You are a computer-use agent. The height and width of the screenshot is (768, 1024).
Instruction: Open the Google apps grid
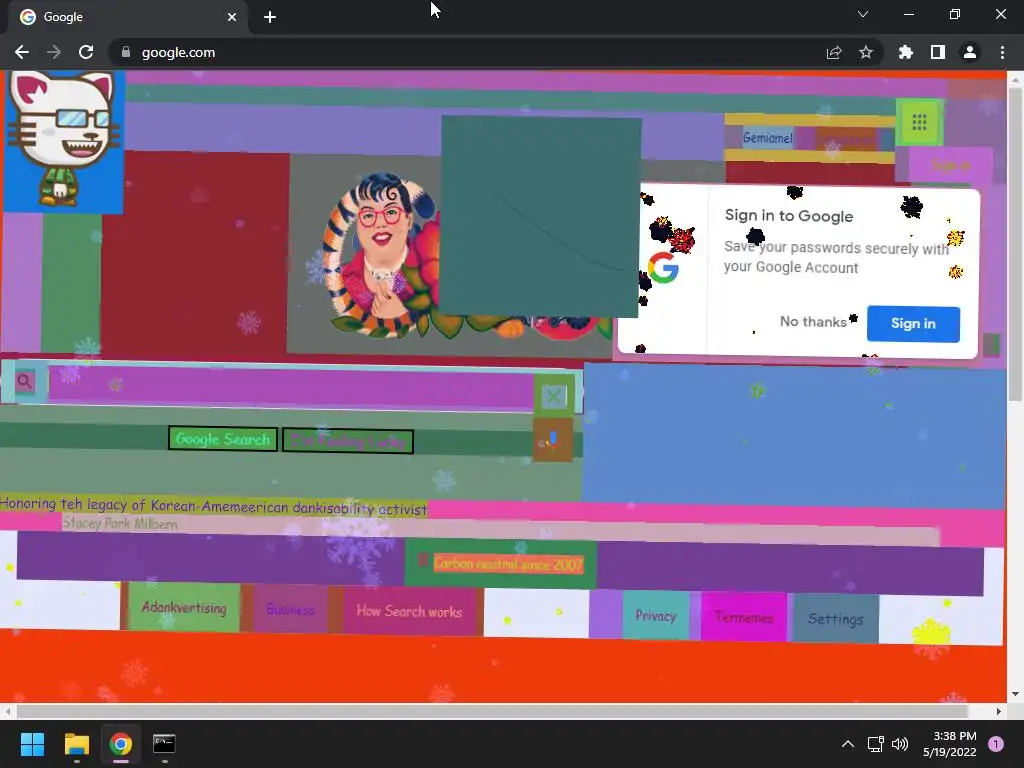coord(920,122)
